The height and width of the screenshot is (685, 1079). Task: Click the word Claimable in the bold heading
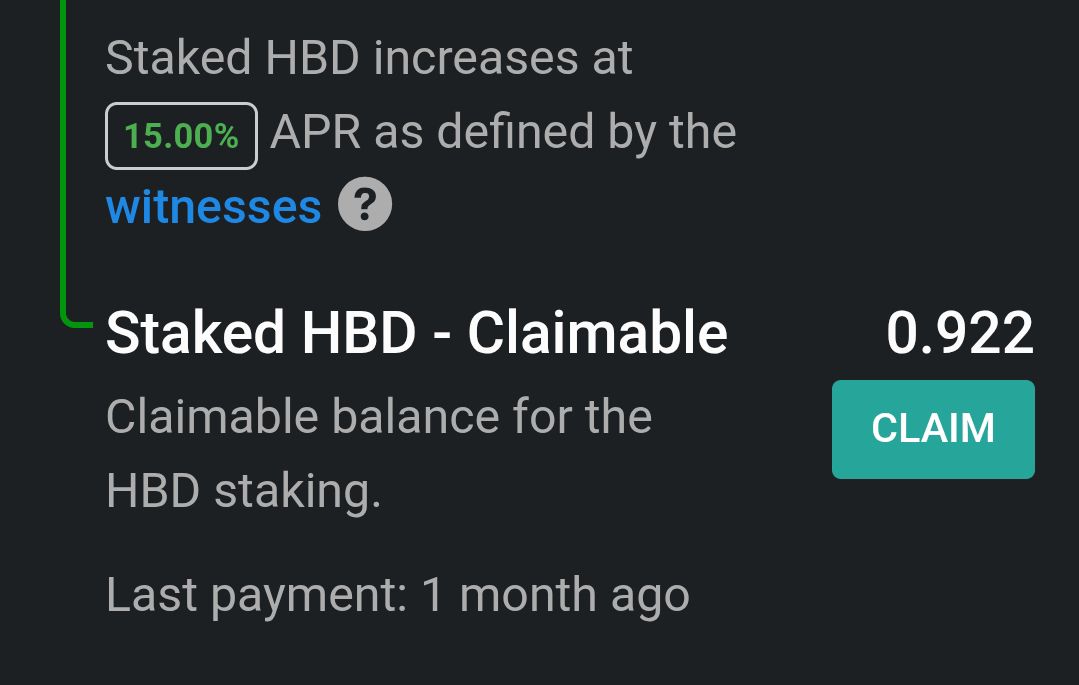point(597,333)
